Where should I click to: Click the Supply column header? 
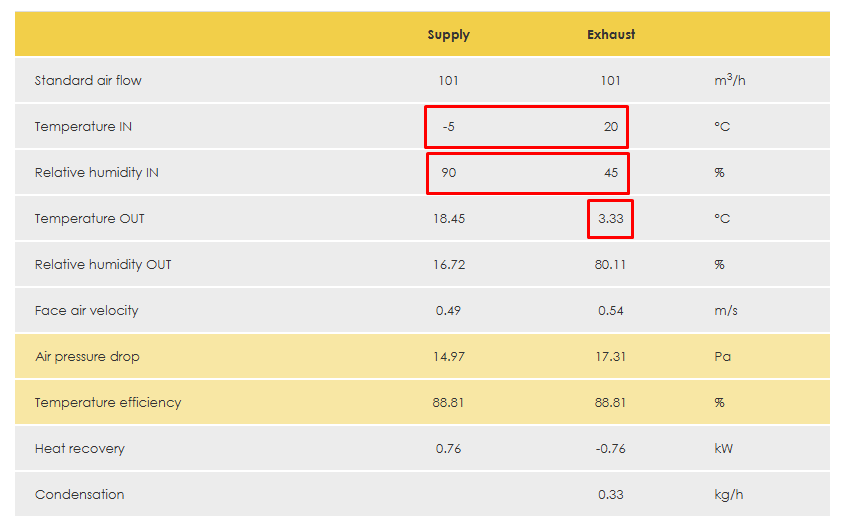(x=448, y=35)
